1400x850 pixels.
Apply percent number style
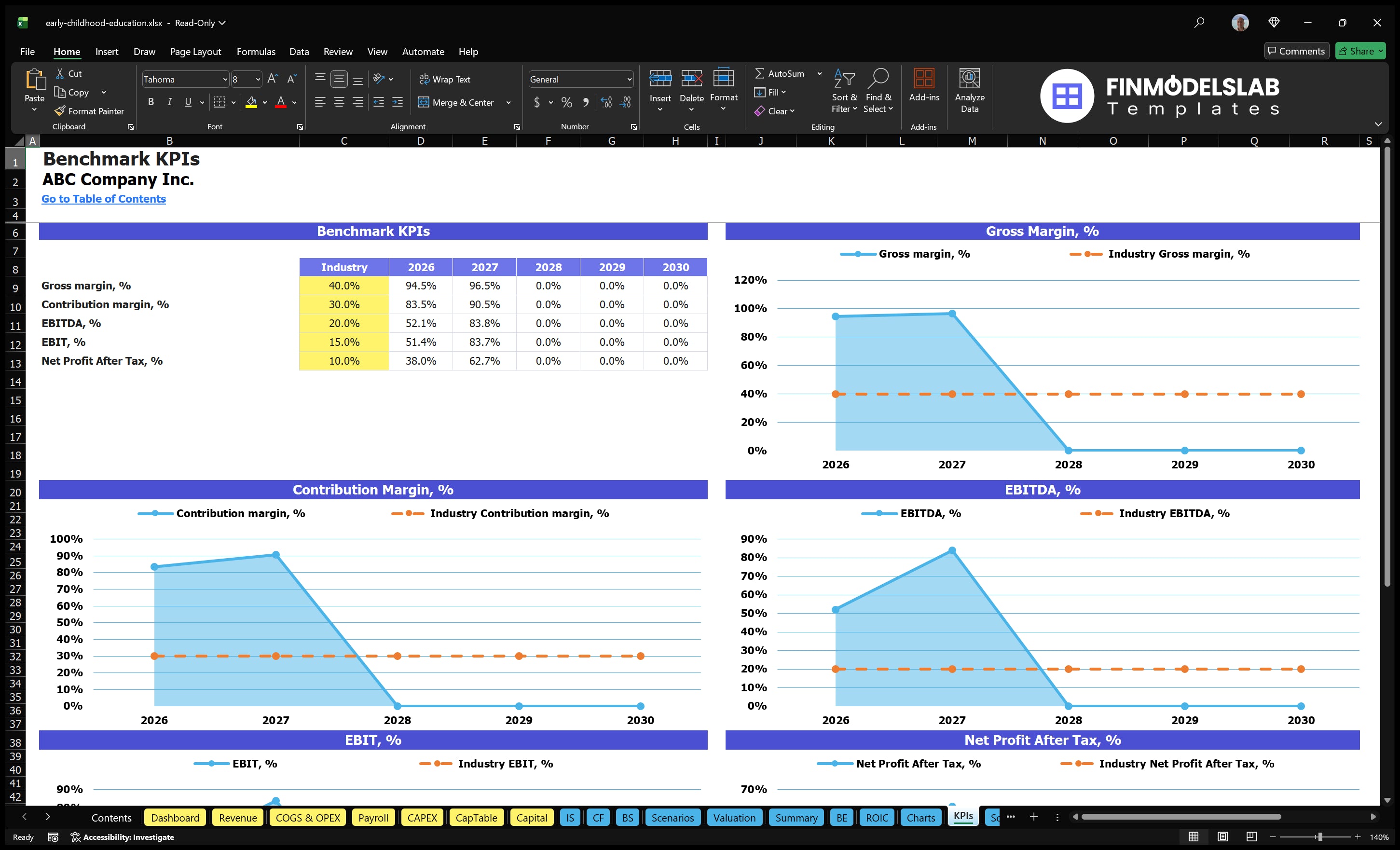pos(566,103)
